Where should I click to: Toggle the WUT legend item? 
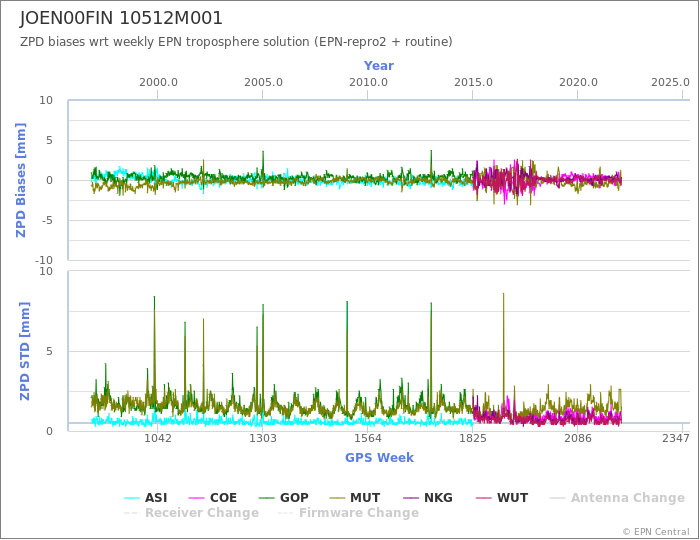502,498
